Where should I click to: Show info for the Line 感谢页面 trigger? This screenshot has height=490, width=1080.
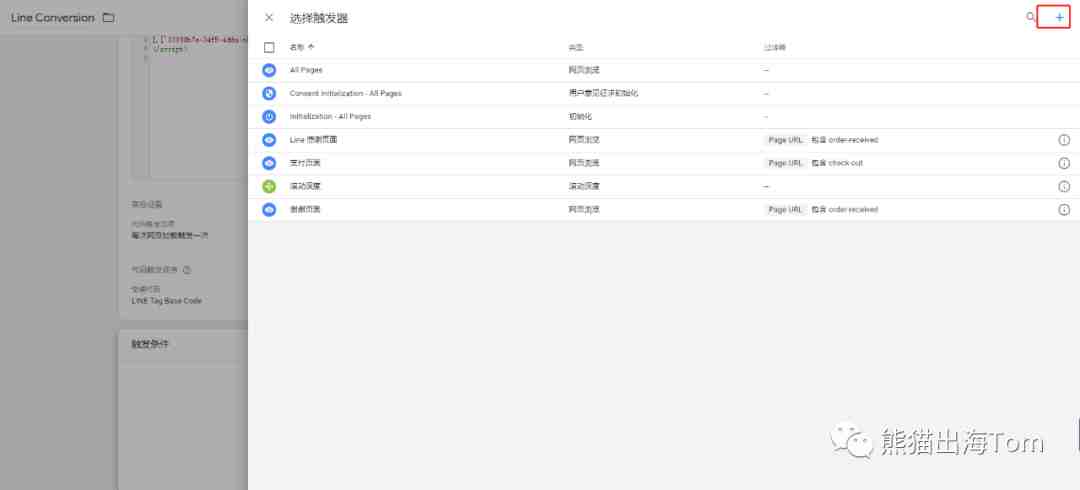(1063, 140)
